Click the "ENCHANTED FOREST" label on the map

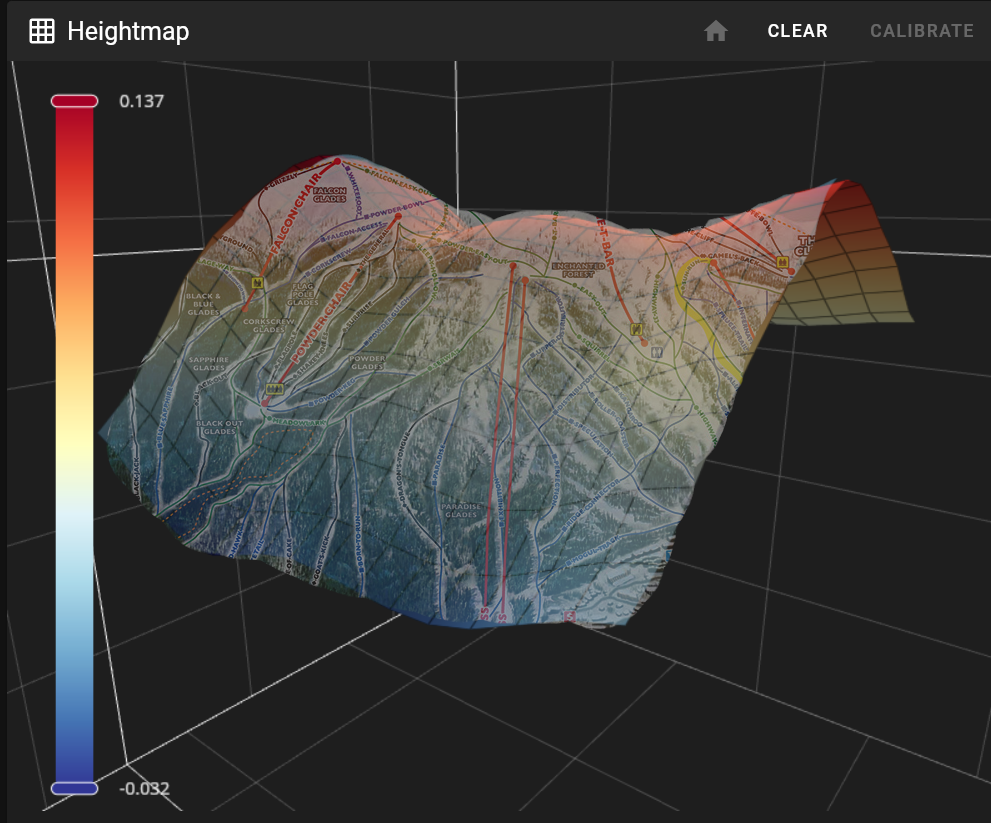click(578, 270)
